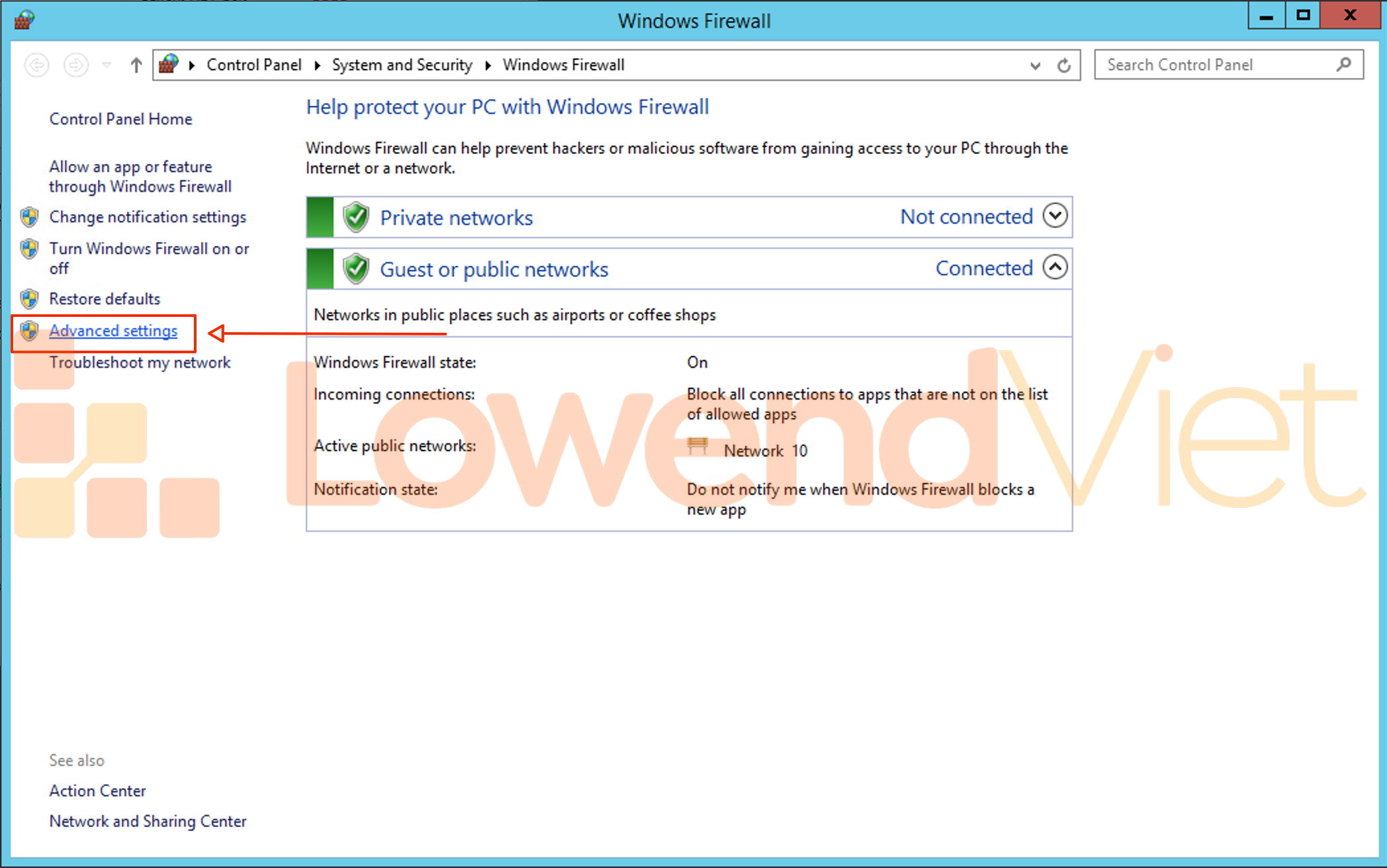Collapse the Guest or public networks section
Viewport: 1387px width, 868px height.
pyautogui.click(x=1055, y=267)
